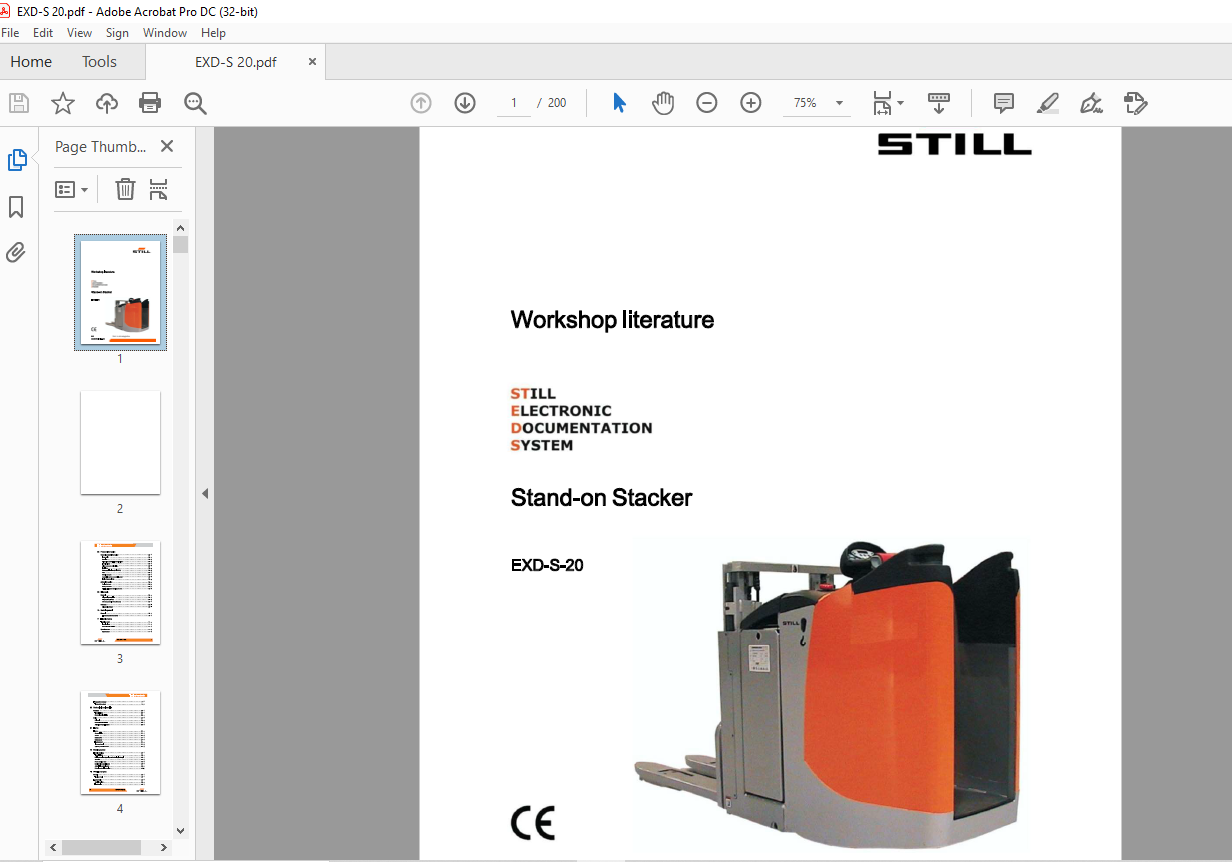Open the Edit menu

tap(43, 33)
